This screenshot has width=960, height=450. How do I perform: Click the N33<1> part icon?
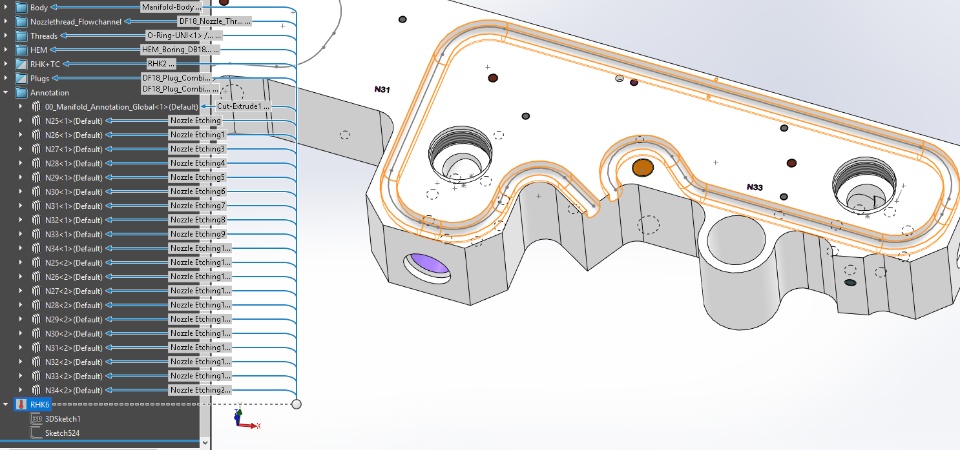pos(36,234)
